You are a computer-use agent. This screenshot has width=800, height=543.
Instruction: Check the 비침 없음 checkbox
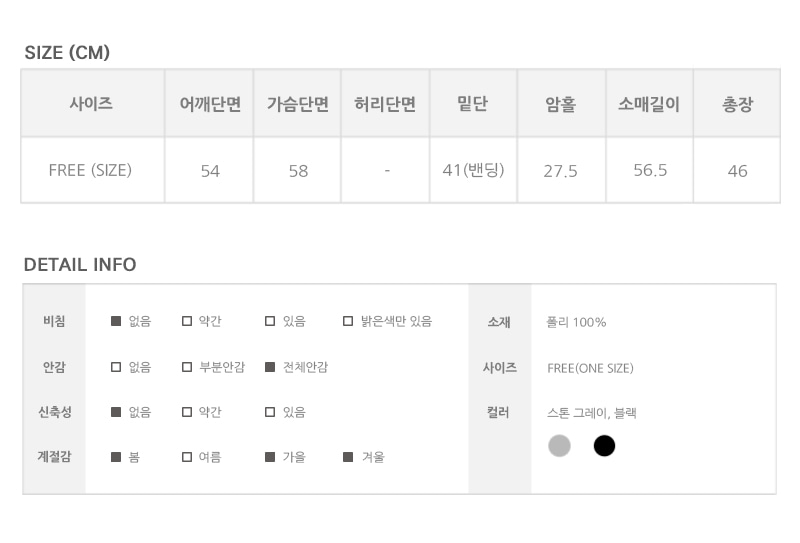(116, 321)
